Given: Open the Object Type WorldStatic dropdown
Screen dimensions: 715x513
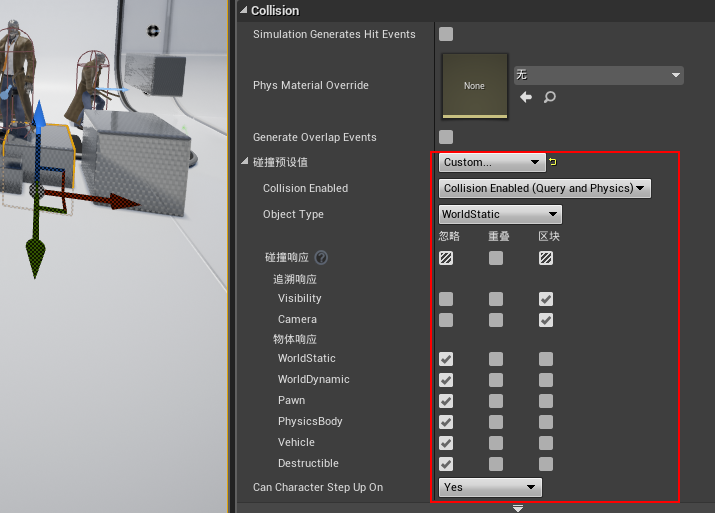Looking at the screenshot, I should pyautogui.click(x=500, y=214).
